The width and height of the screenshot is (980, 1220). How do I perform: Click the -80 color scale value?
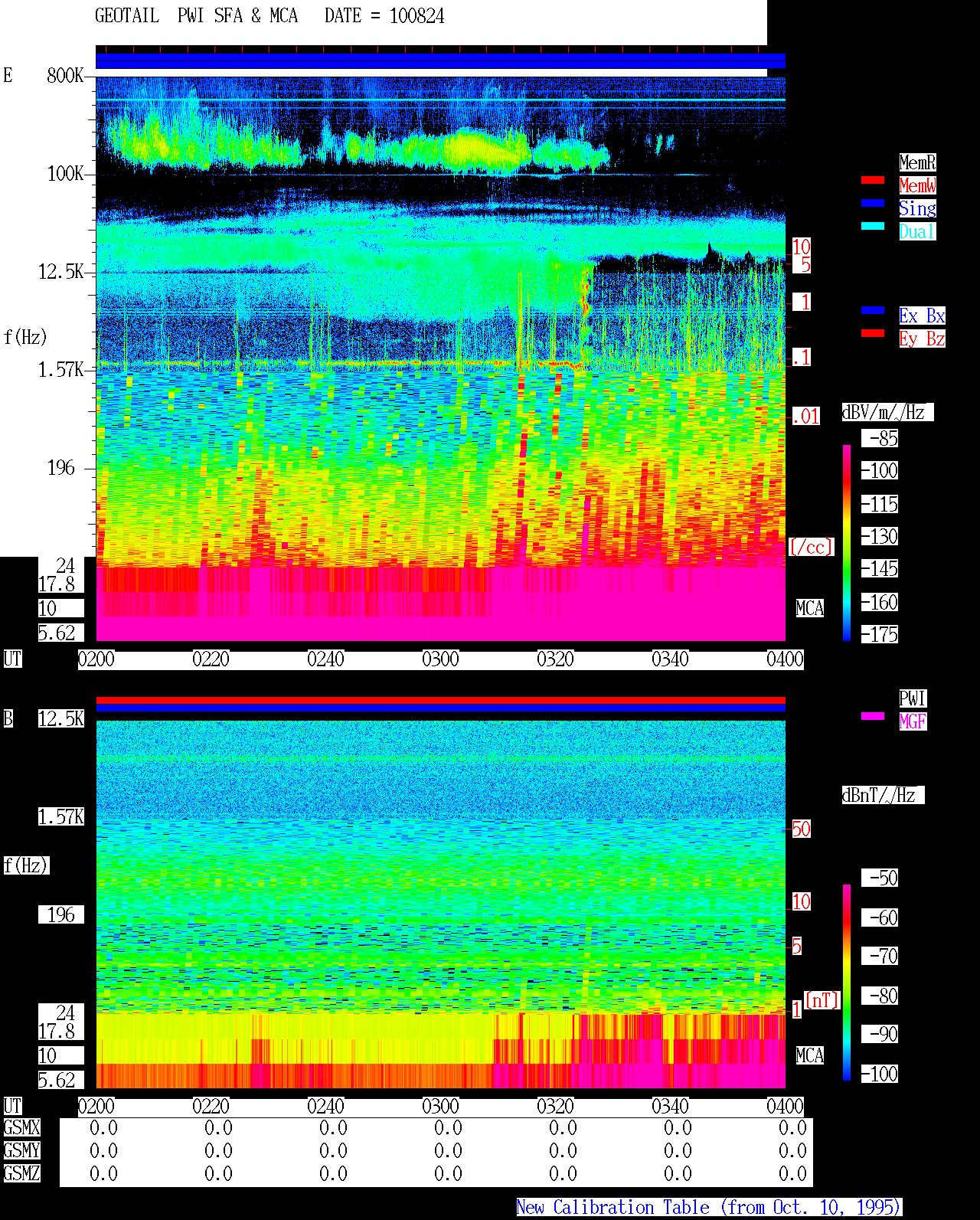(880, 996)
